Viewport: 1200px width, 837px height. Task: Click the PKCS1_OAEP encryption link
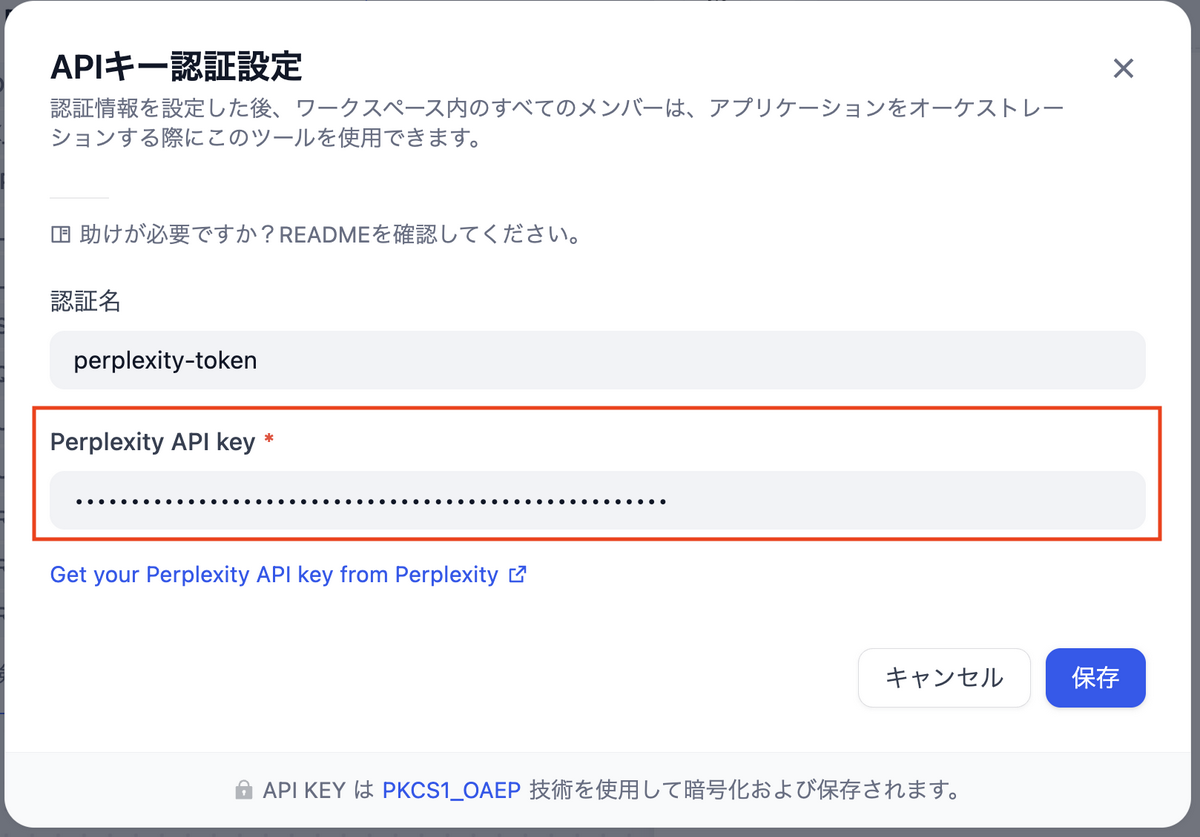click(451, 789)
